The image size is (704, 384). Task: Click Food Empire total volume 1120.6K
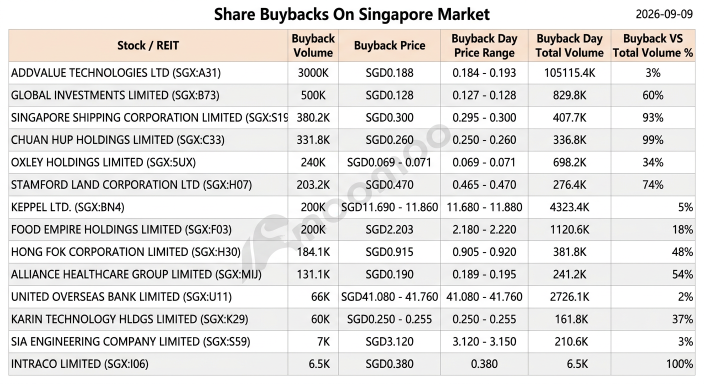pyautogui.click(x=569, y=230)
